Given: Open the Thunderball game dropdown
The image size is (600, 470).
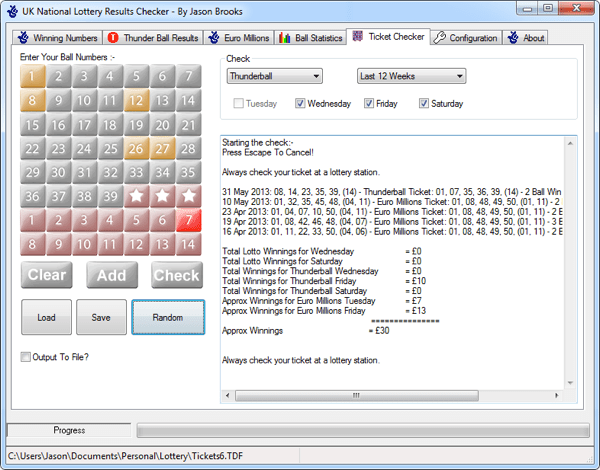Looking at the screenshot, I should click(275, 76).
